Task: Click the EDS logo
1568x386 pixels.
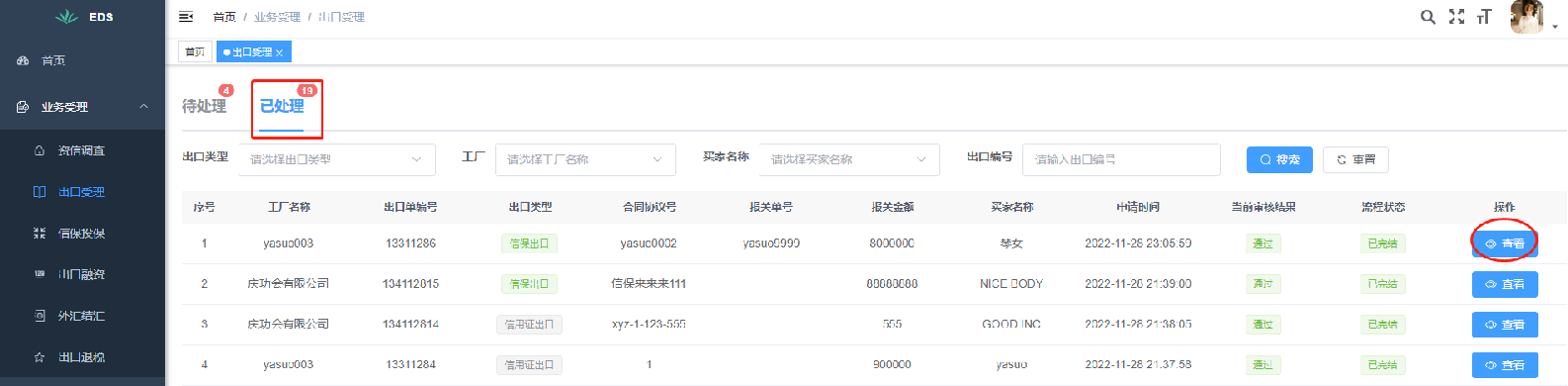Action: pyautogui.click(x=84, y=17)
